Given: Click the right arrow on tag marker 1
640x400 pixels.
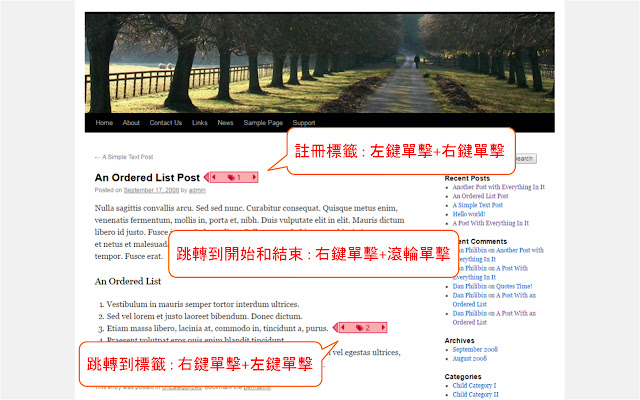Looking at the screenshot, I should pyautogui.click(x=254, y=177).
